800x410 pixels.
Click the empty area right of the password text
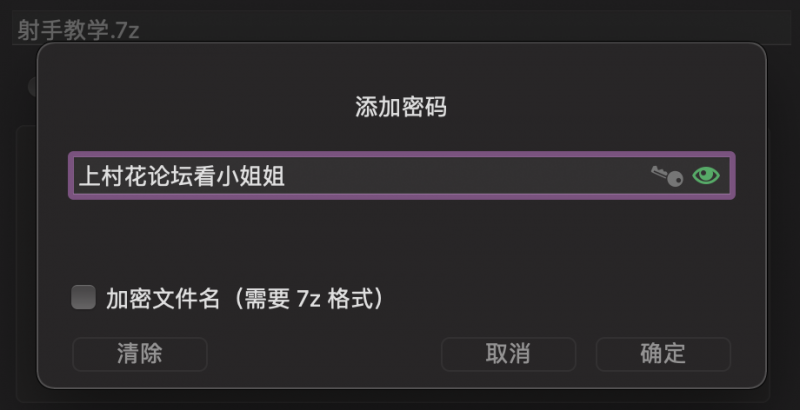click(x=470, y=177)
